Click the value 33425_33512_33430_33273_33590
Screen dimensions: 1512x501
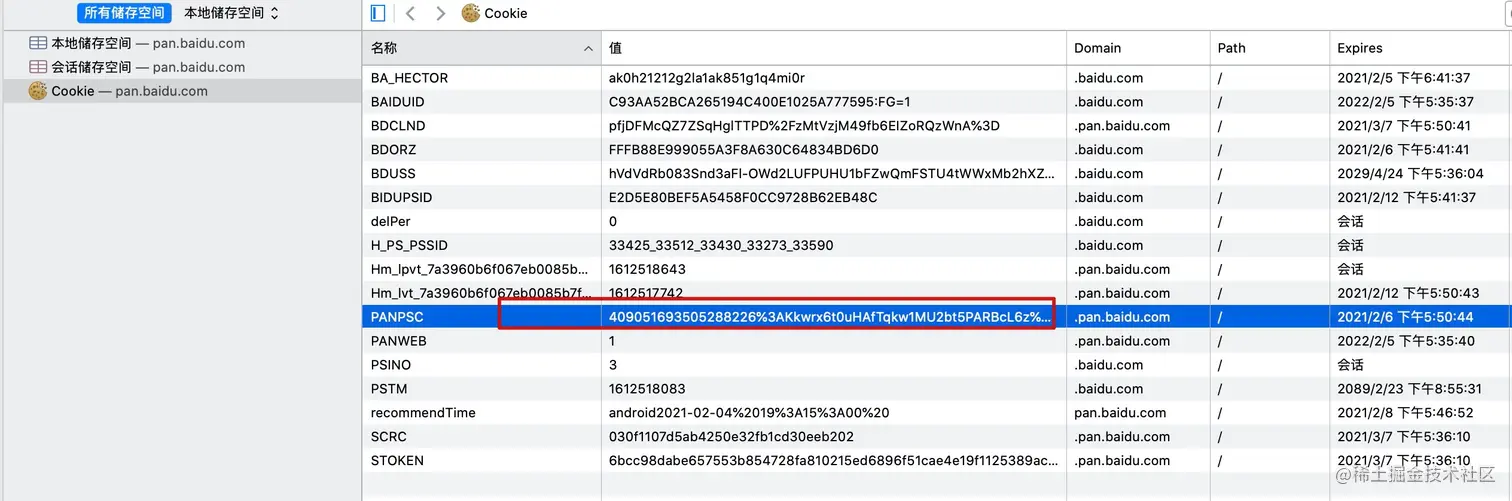[721, 246]
